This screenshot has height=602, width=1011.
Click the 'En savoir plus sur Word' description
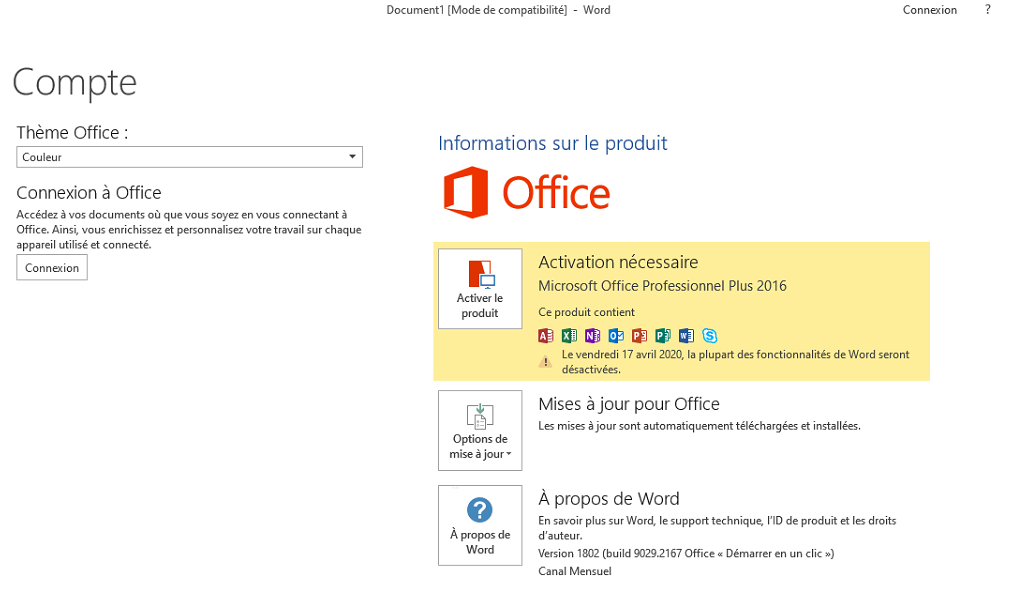tap(717, 528)
